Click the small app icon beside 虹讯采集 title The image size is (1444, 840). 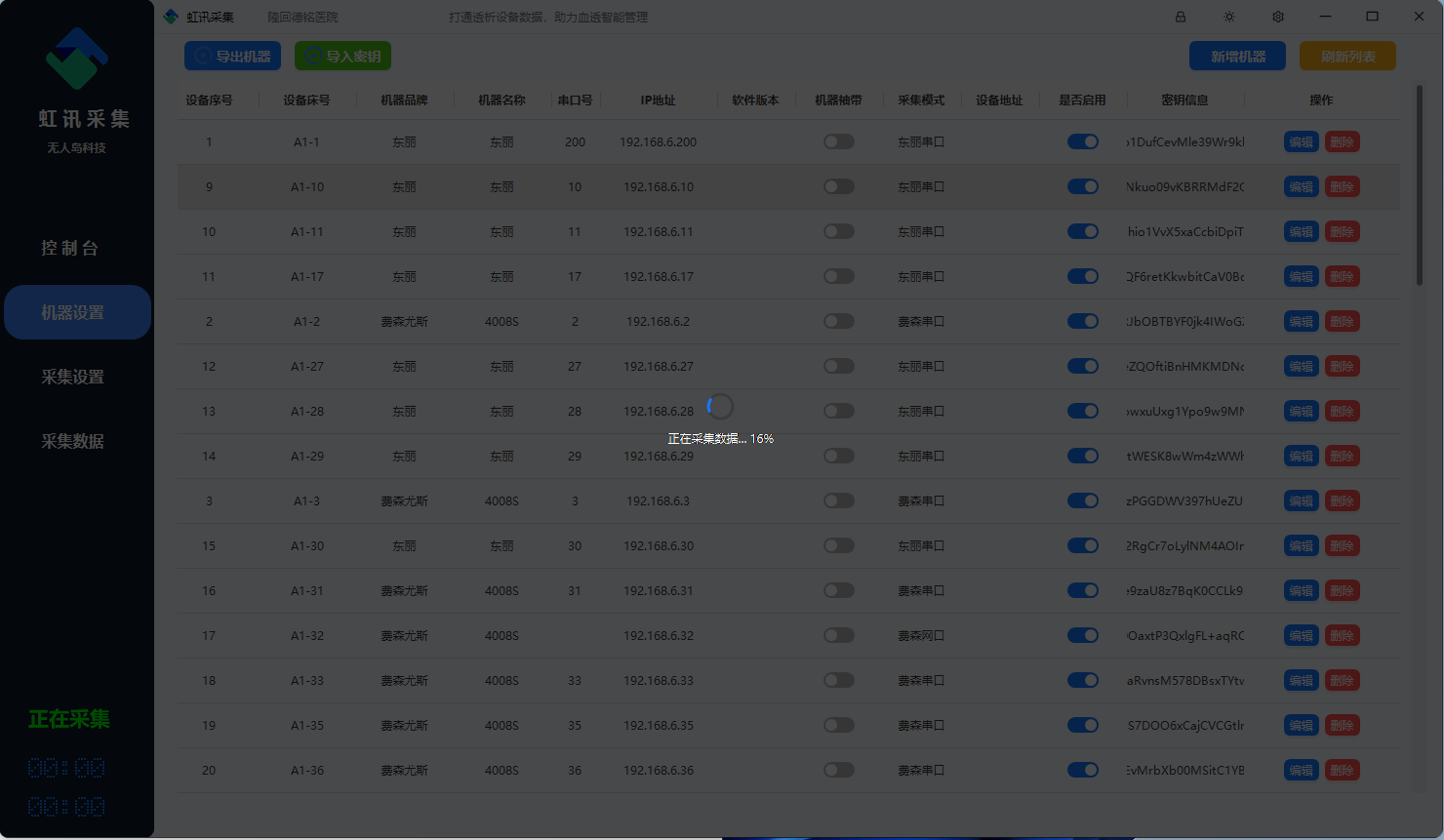pyautogui.click(x=171, y=17)
